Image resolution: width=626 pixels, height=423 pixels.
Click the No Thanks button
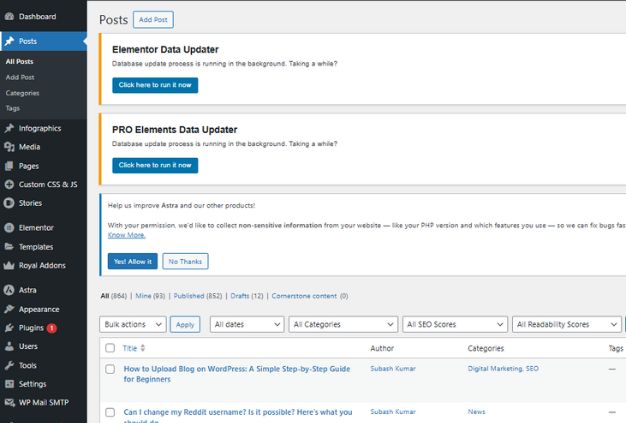185,261
